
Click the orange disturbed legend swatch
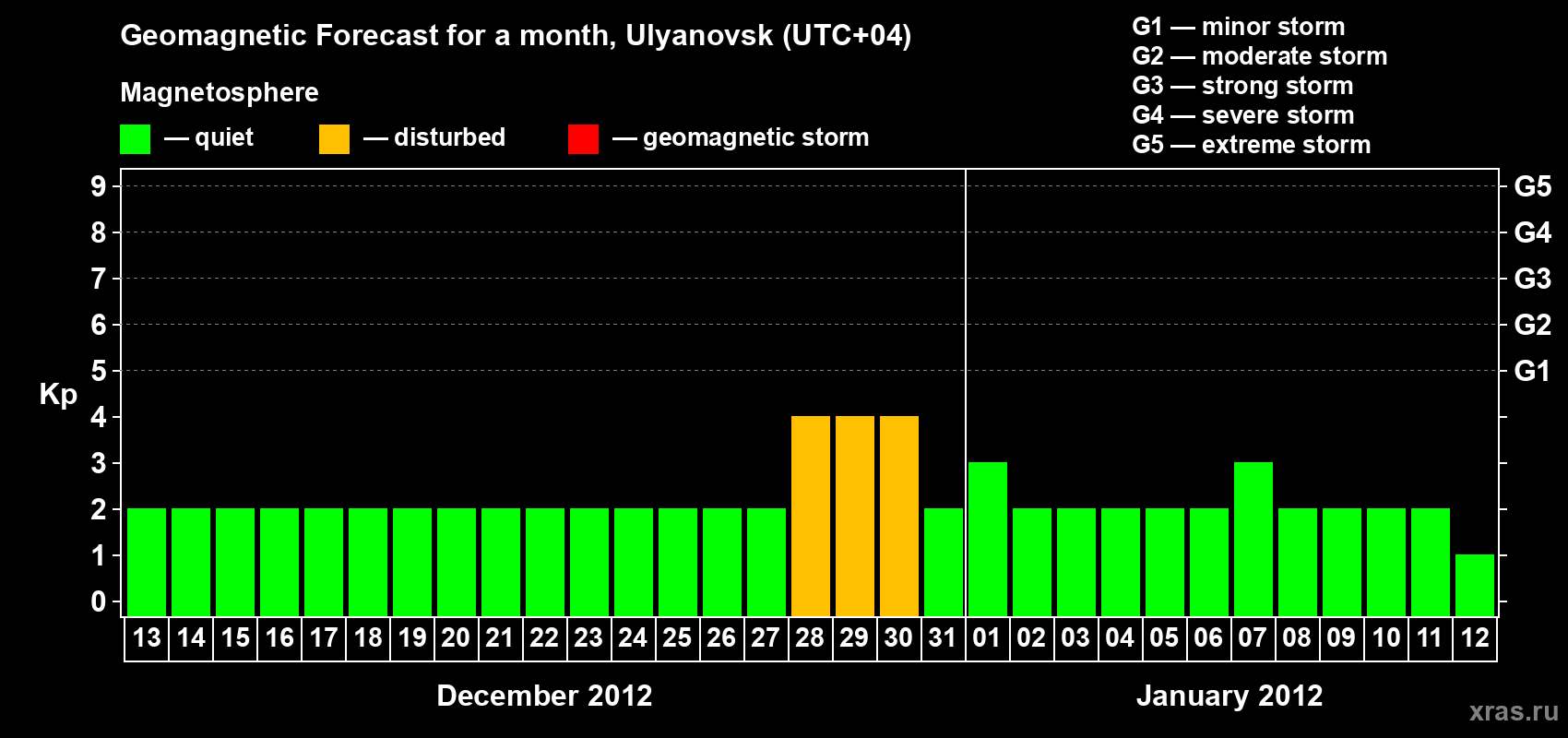[x=334, y=139]
